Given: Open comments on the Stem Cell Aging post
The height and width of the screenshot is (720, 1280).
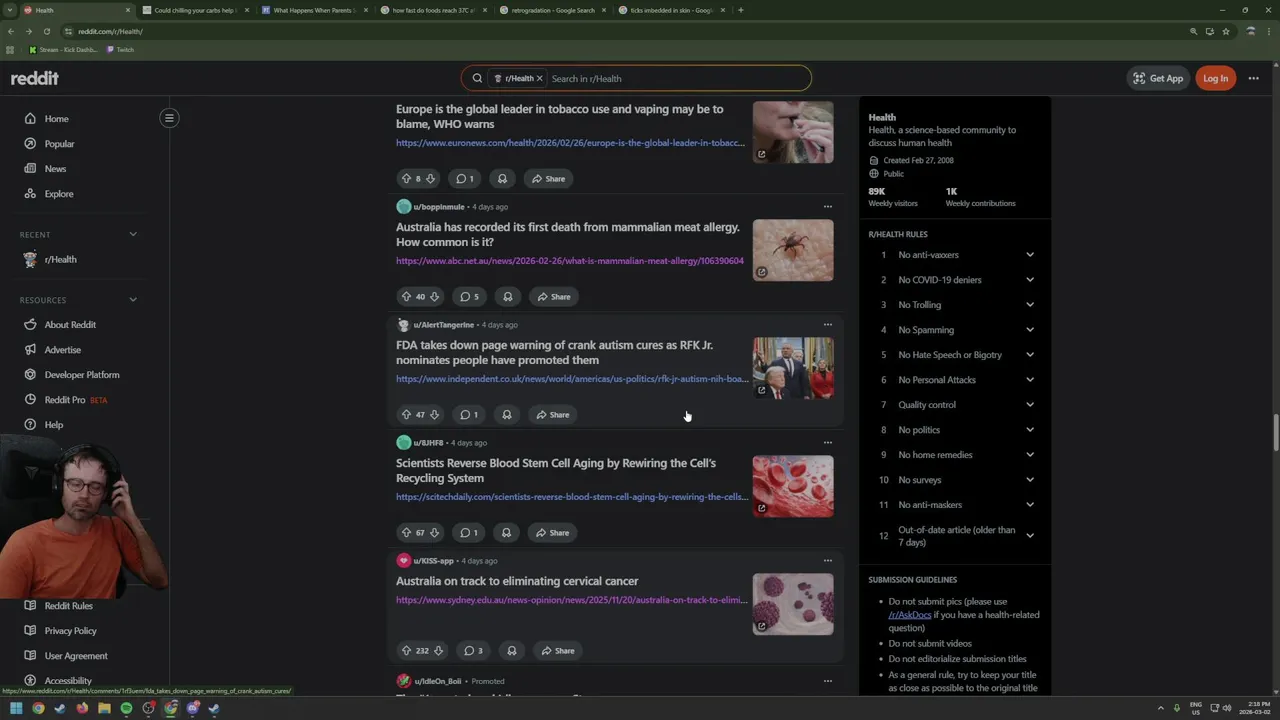Looking at the screenshot, I should [468, 533].
